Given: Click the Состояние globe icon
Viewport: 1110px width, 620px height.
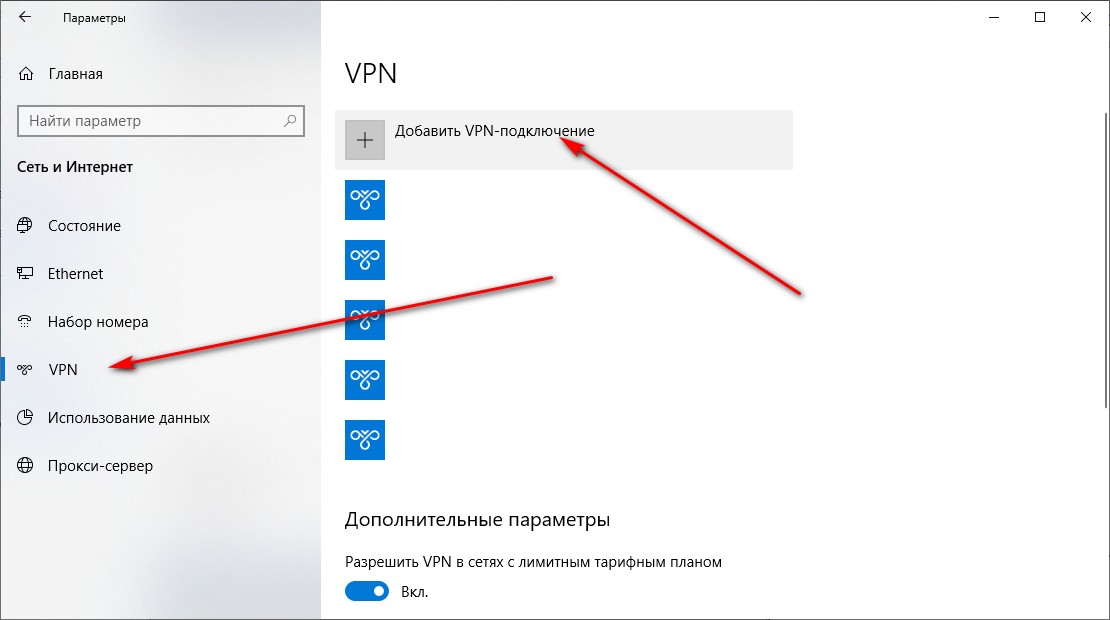Looking at the screenshot, I should point(26,226).
